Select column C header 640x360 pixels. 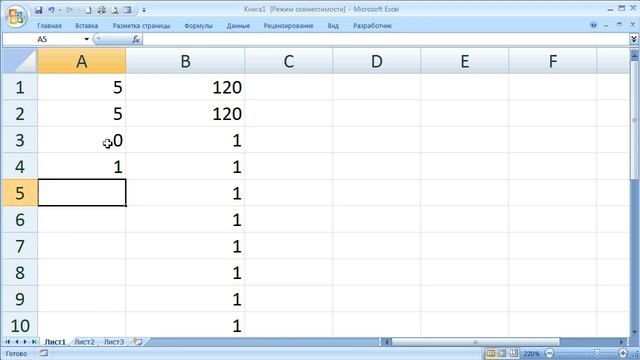coord(289,61)
